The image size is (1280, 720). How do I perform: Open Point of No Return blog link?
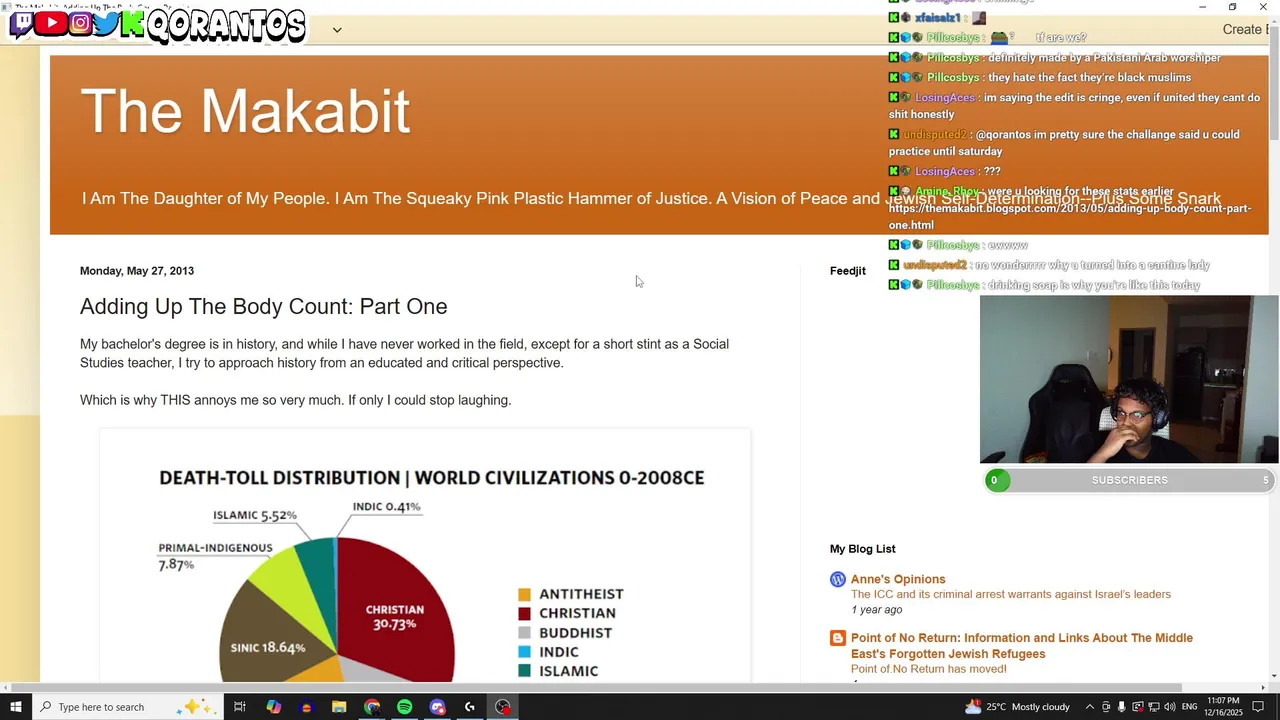pos(1021,645)
